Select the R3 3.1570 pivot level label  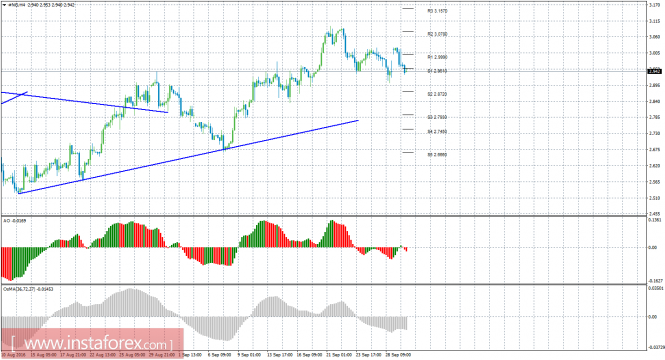point(437,11)
